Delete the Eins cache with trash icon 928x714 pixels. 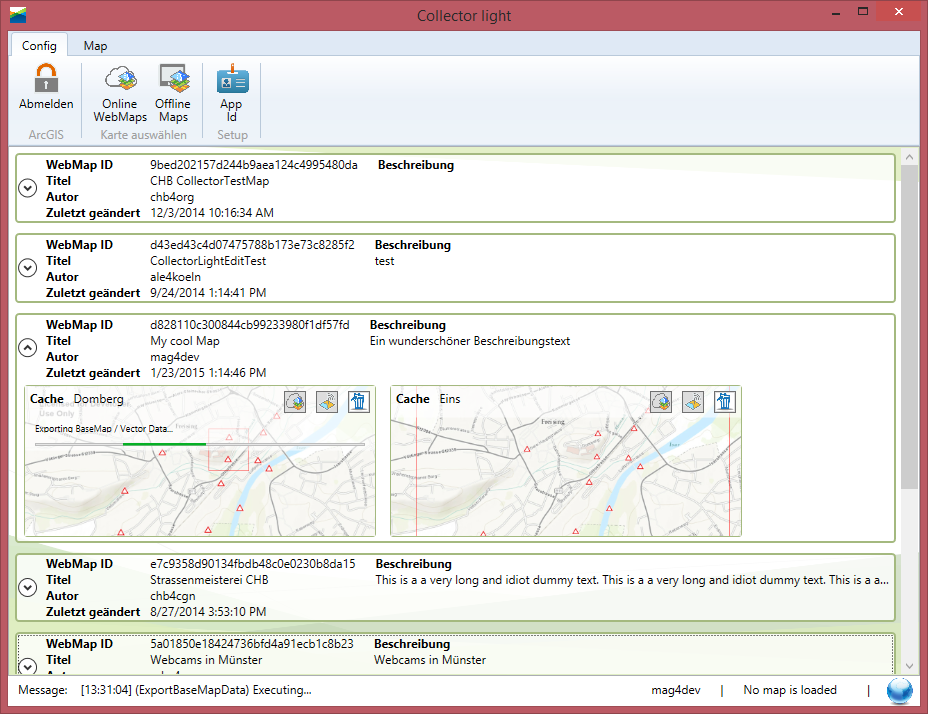724,402
